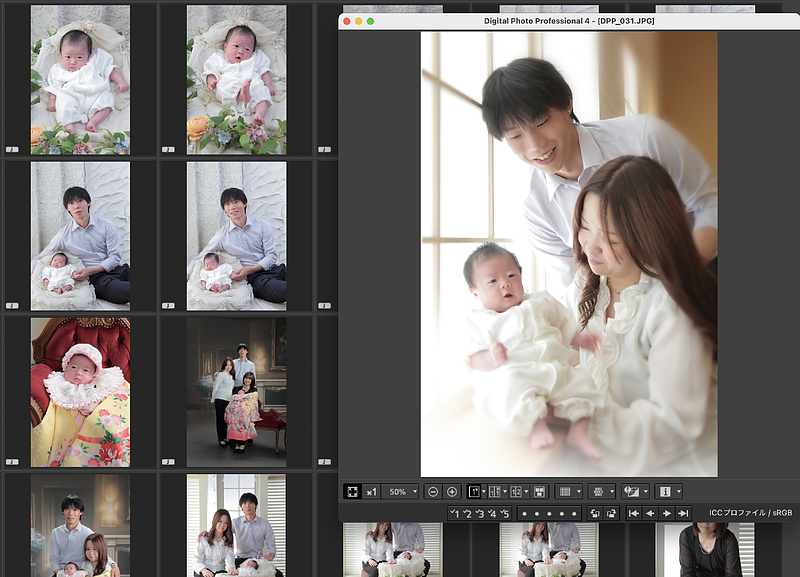Image resolution: width=800 pixels, height=577 pixels.
Task: Go to the next image
Action: point(666,513)
